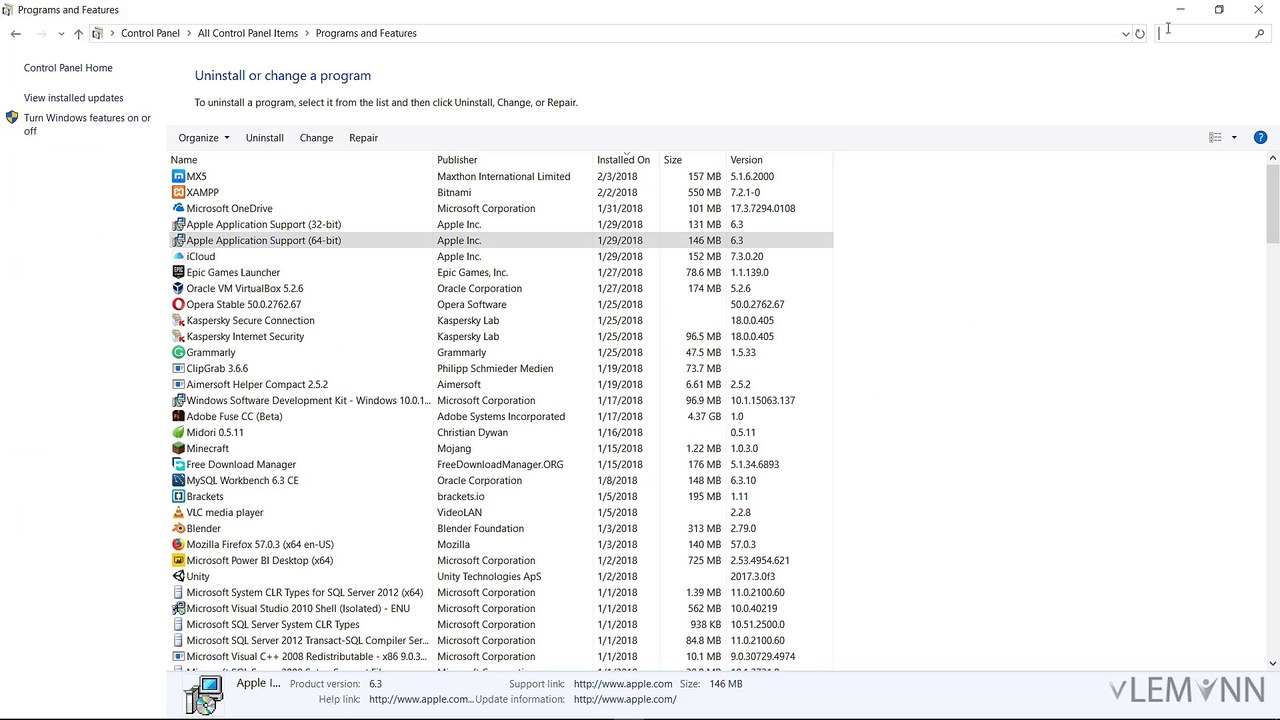Click the VLC media player cone icon
Image resolution: width=1280 pixels, height=720 pixels.
click(x=178, y=512)
